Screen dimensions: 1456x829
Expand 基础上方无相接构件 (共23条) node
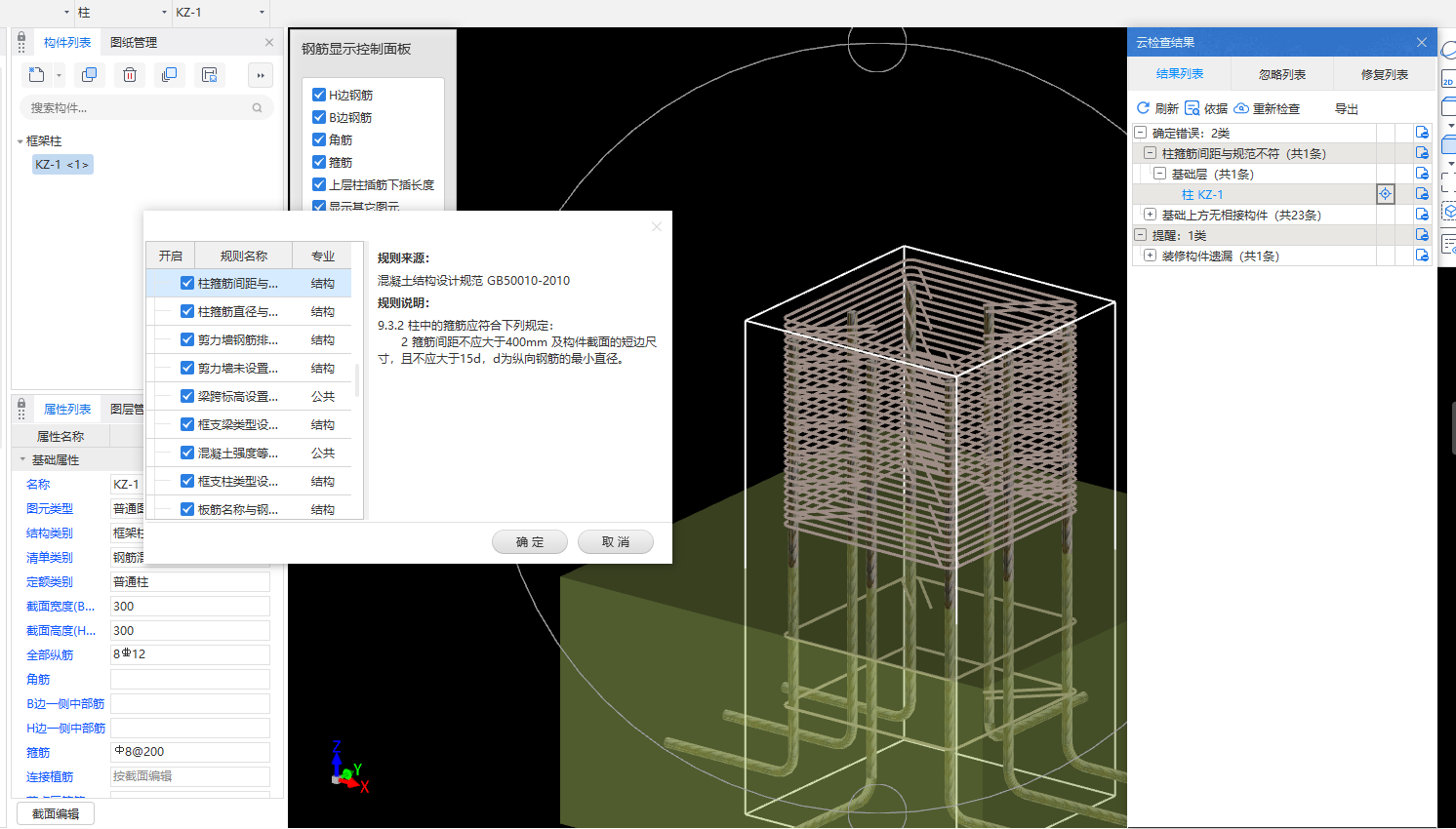click(1150, 215)
